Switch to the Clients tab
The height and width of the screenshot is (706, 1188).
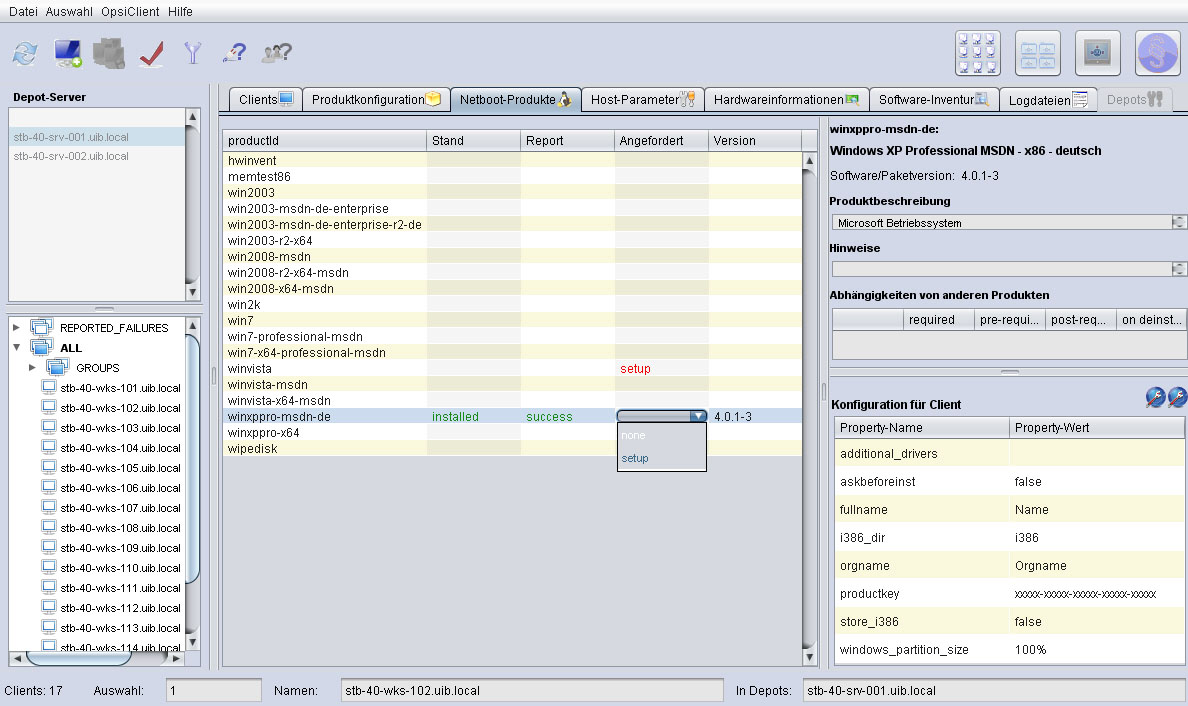[265, 99]
